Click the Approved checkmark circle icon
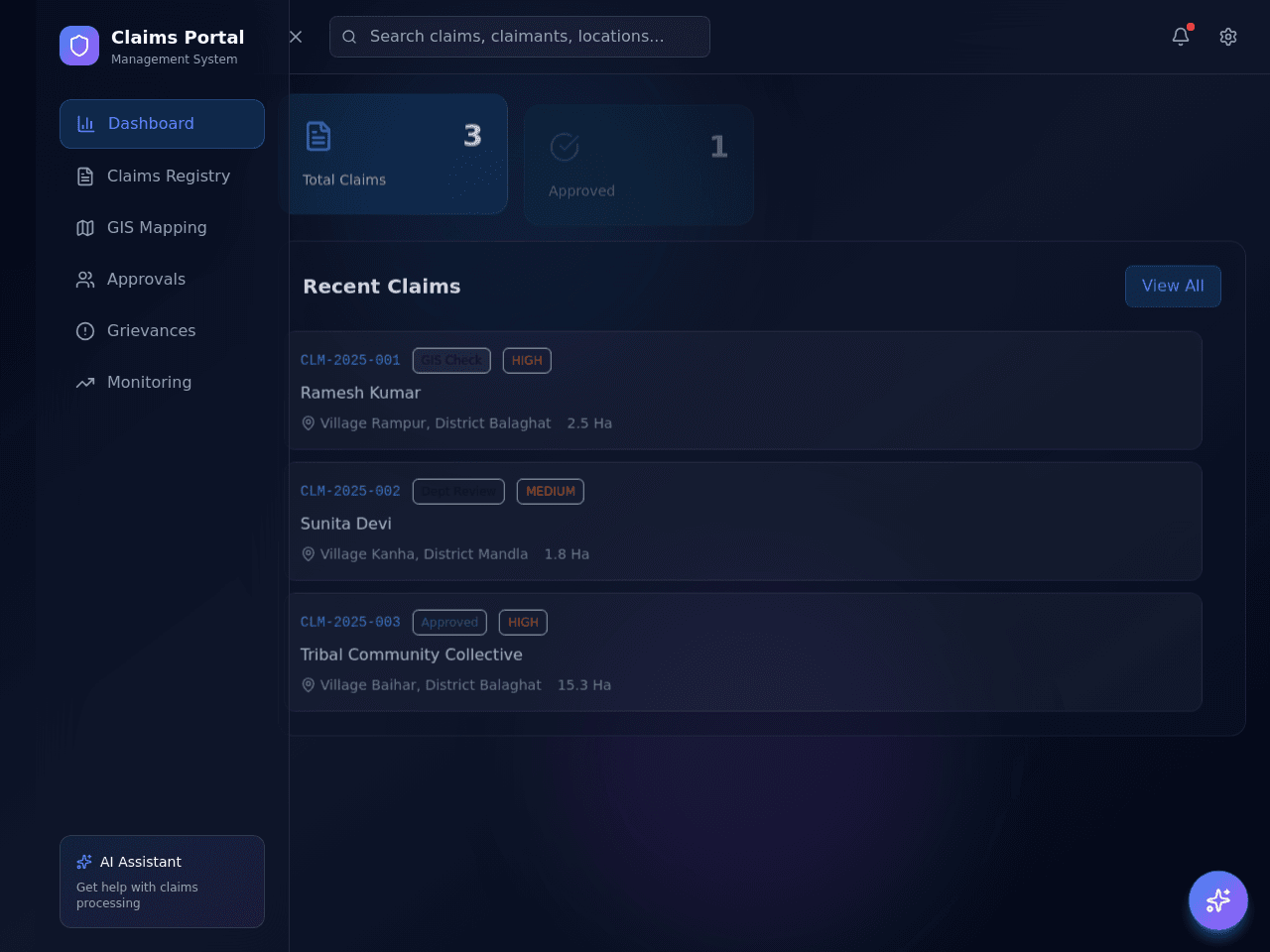The height and width of the screenshot is (952, 1270). pos(565,147)
